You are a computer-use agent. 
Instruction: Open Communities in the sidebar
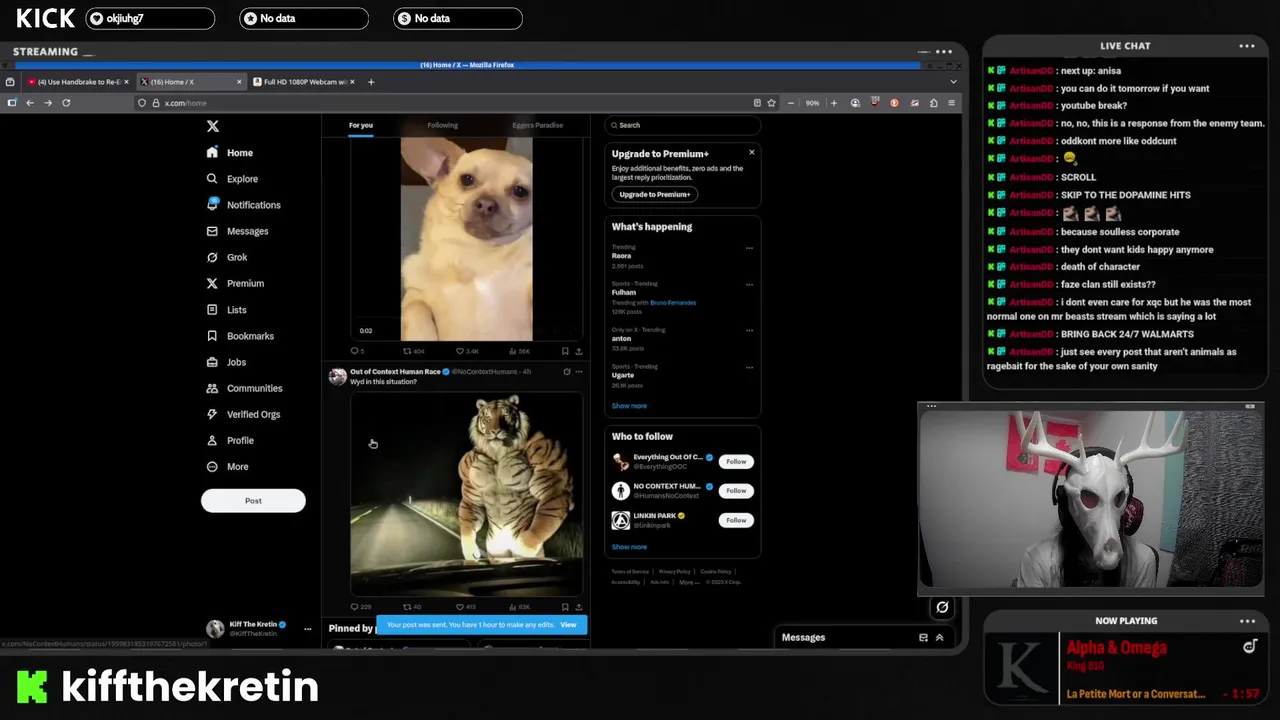pos(245,388)
